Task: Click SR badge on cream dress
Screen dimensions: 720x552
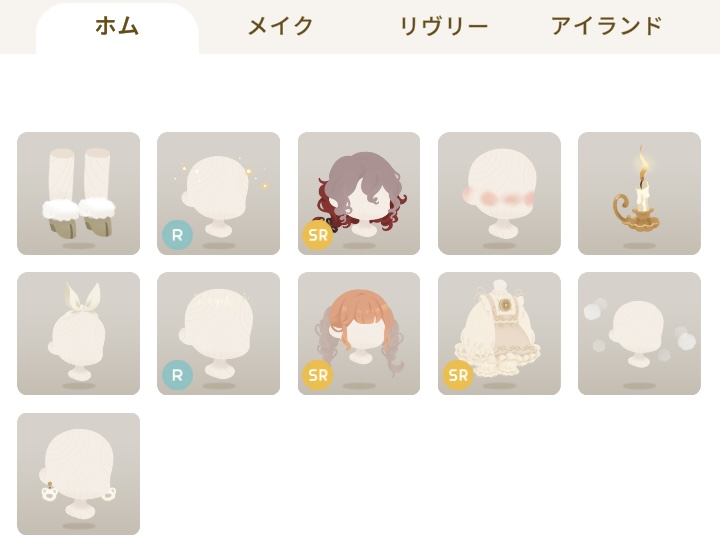Action: coord(458,375)
